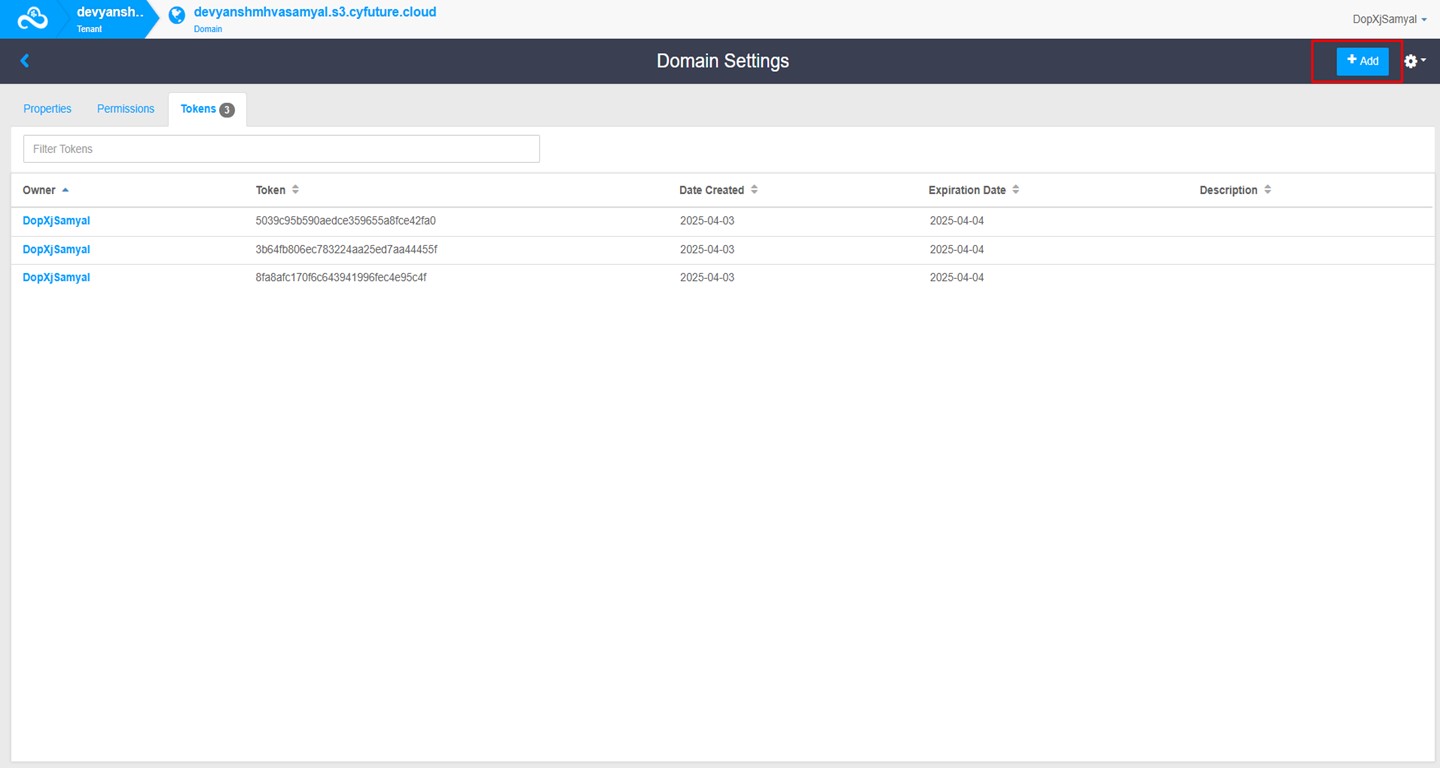Click the Tokens count badge showing 3
The width and height of the screenshot is (1440, 768).
click(x=224, y=108)
